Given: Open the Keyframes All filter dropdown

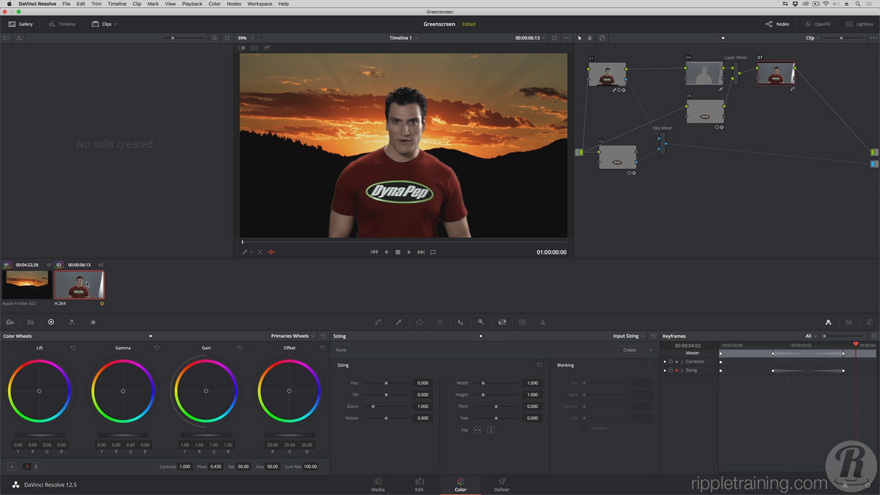Looking at the screenshot, I should coord(811,336).
